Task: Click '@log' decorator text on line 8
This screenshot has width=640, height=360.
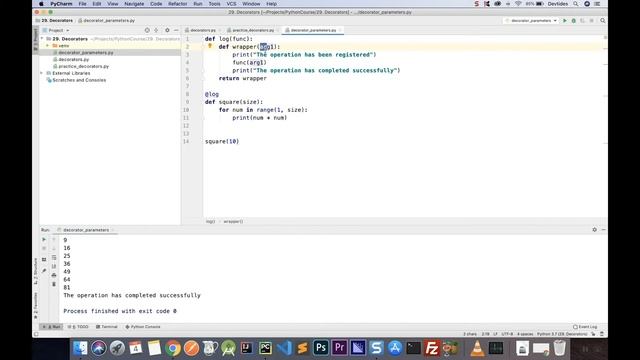Action: click(x=212, y=94)
